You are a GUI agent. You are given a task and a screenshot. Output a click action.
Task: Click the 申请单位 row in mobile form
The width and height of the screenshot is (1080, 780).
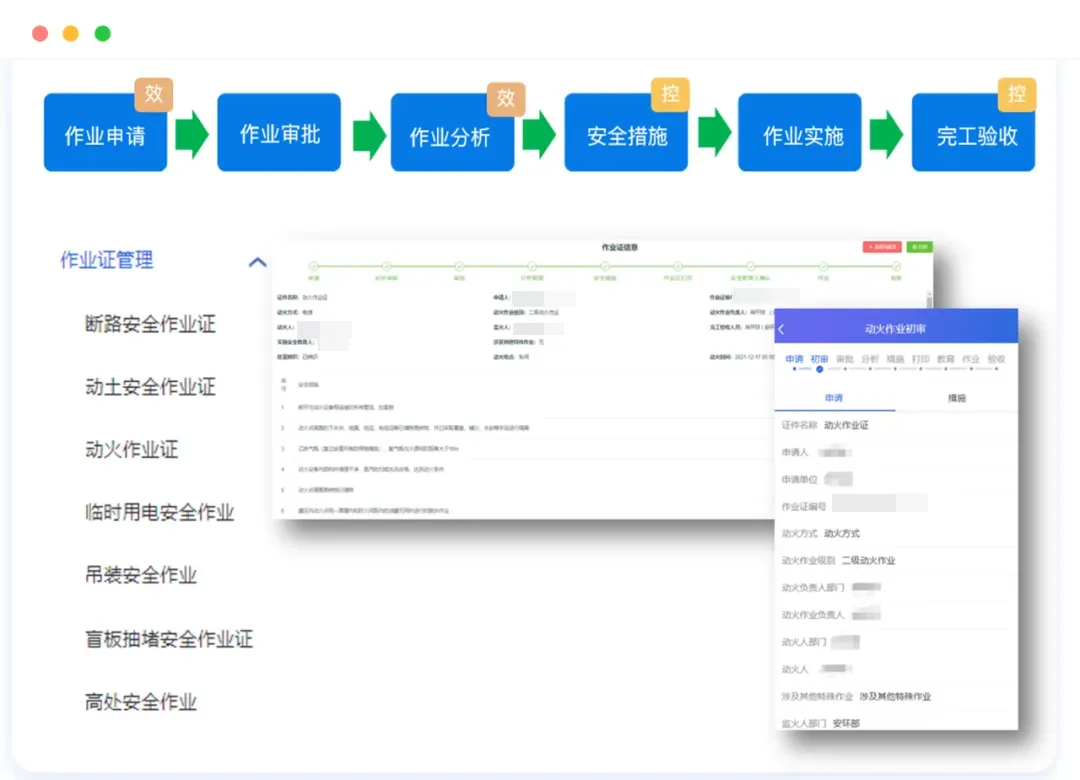point(896,480)
